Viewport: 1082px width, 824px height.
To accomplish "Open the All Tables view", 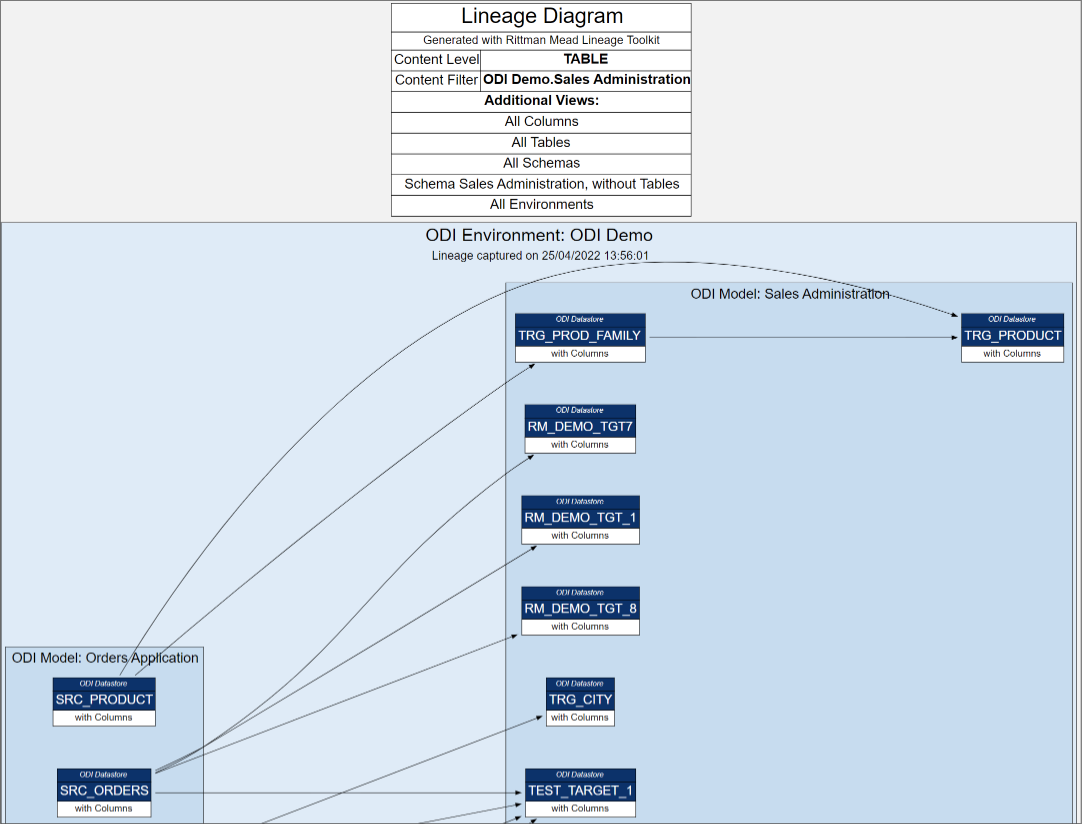I will 541,142.
